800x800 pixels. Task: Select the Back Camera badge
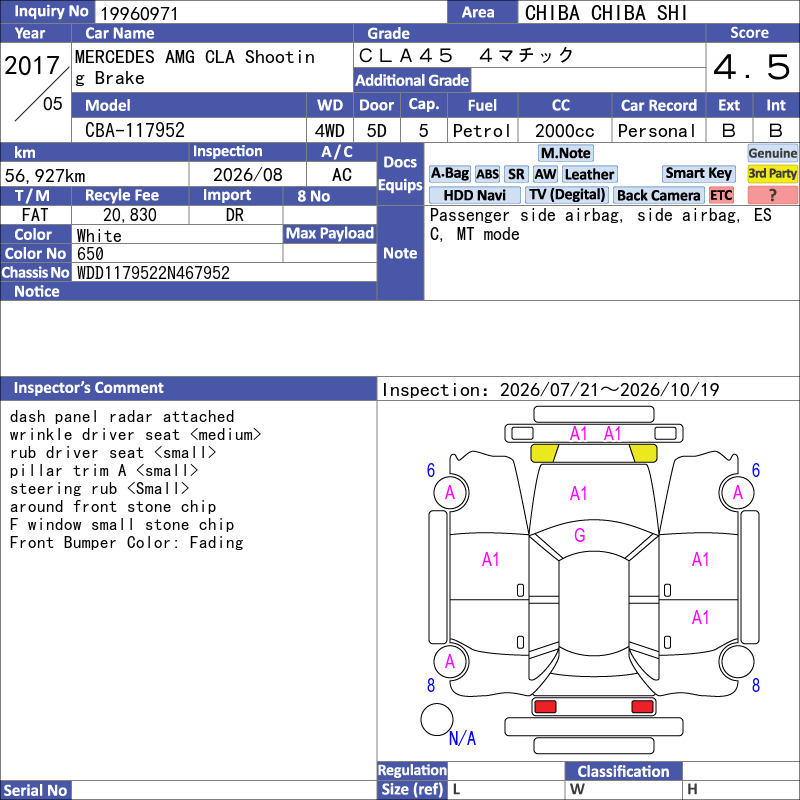(x=658, y=195)
